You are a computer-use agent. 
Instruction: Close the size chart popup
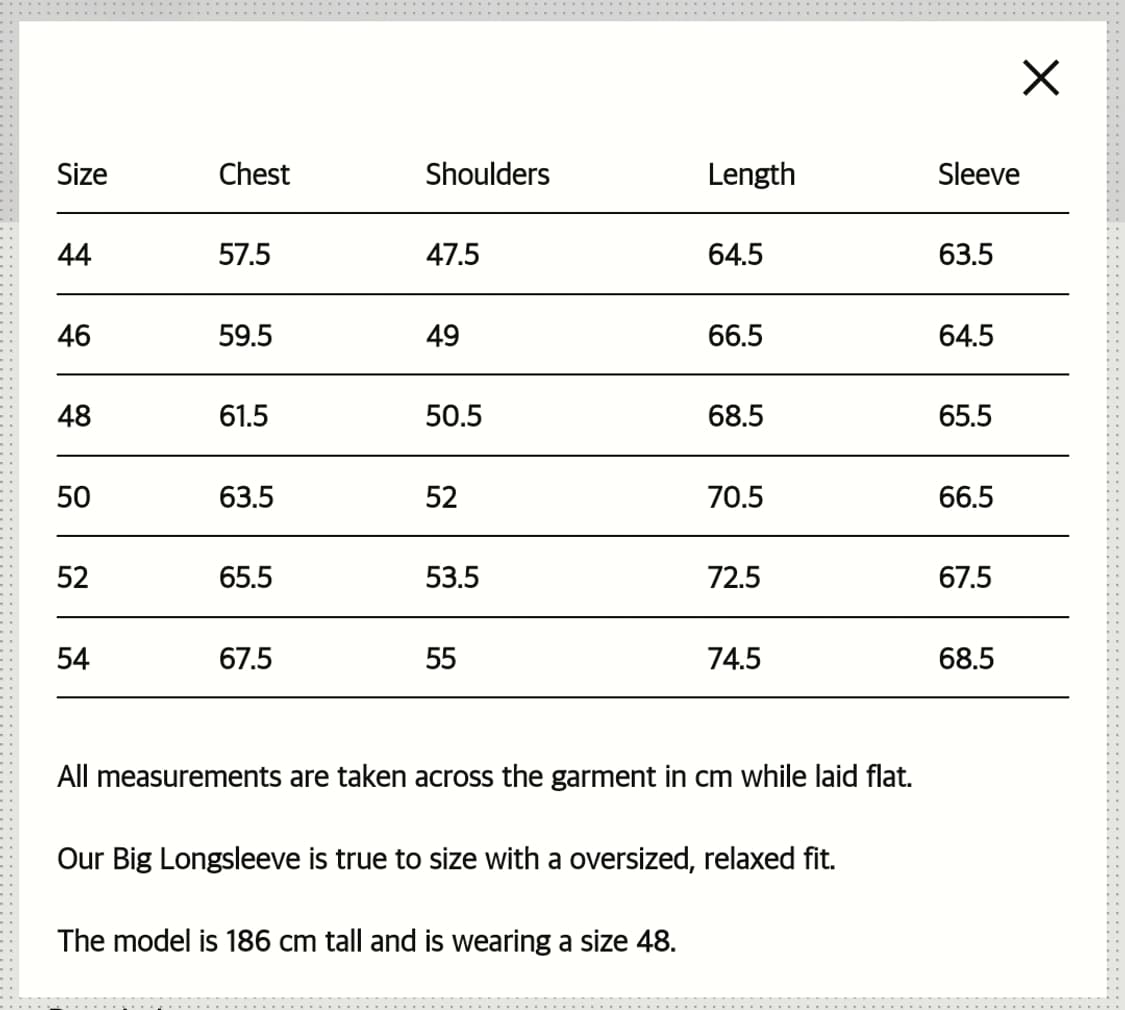pos(1041,77)
